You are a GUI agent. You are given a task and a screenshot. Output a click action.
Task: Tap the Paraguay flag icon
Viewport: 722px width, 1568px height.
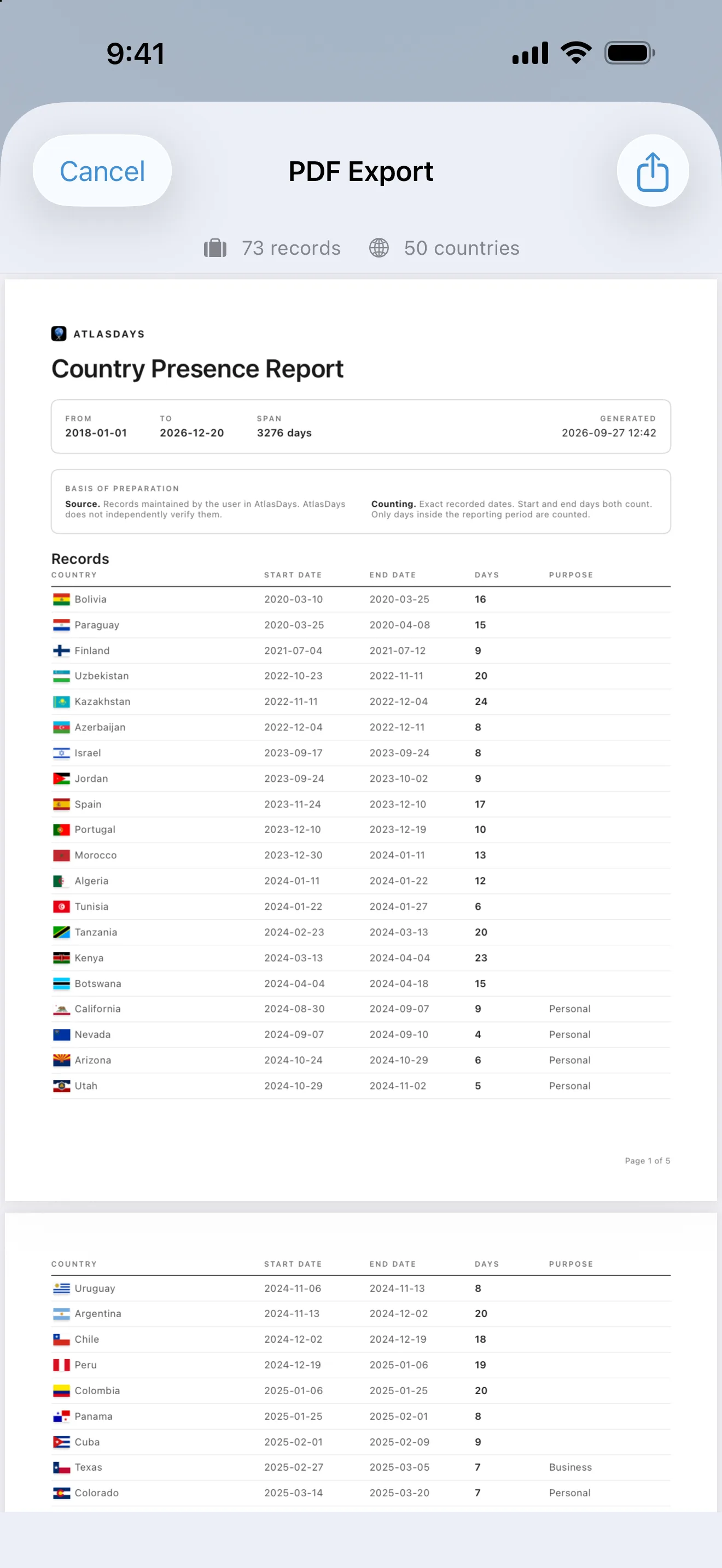pos(61,625)
